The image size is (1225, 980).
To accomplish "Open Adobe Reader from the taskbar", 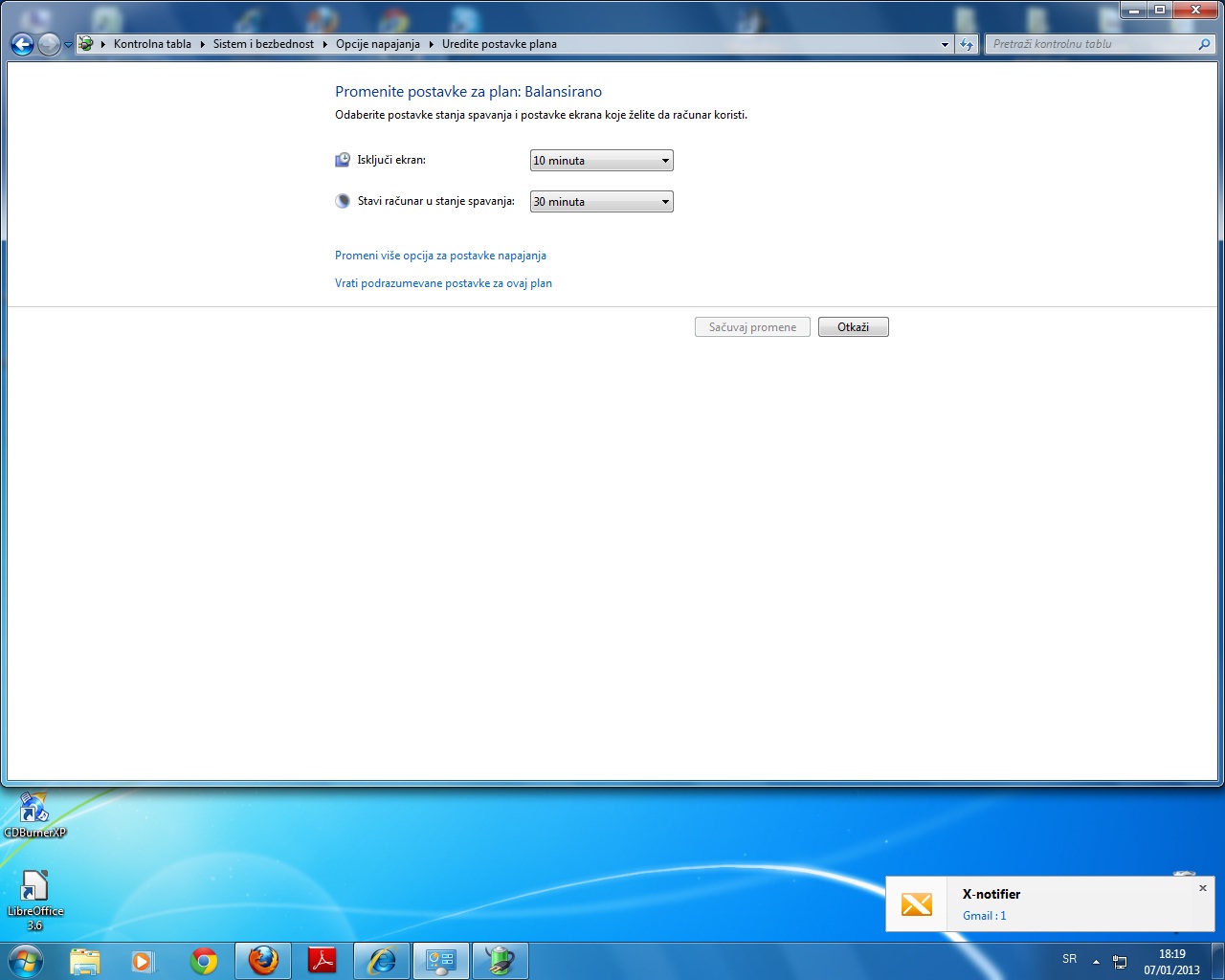I will pos(323,961).
